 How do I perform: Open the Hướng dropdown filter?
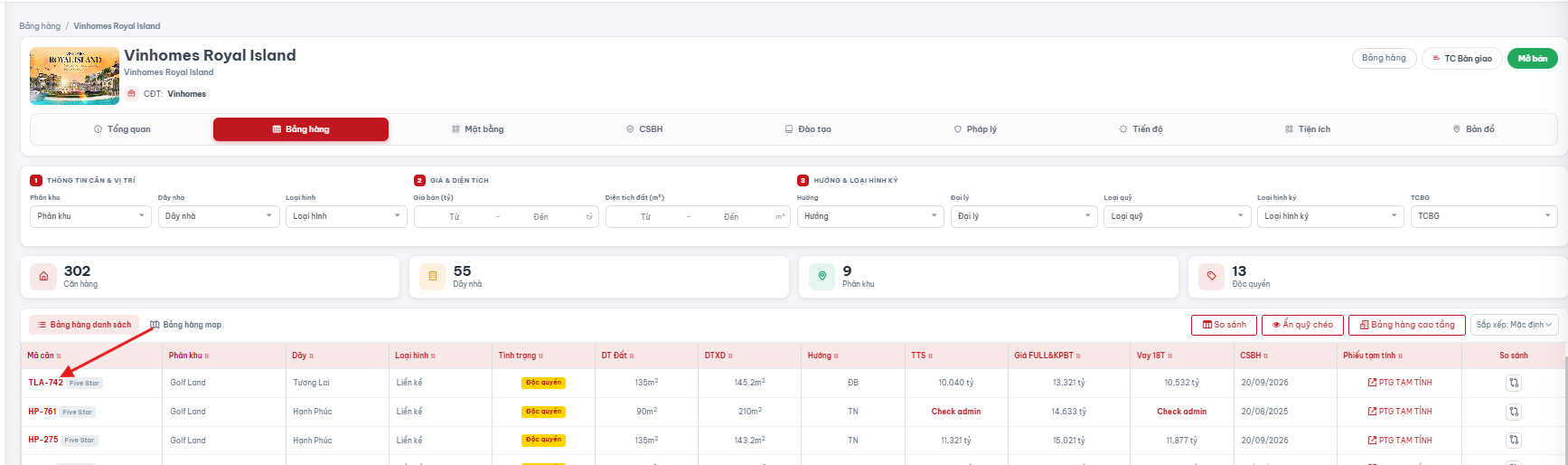(871, 216)
